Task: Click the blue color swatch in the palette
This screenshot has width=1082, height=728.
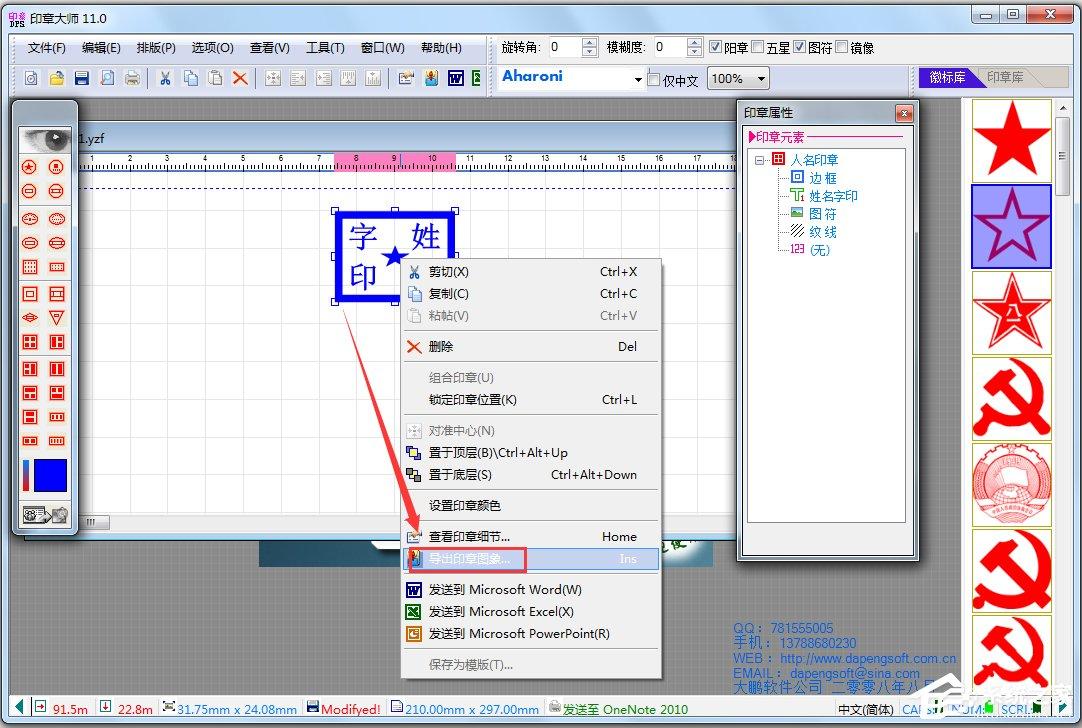Action: pyautogui.click(x=50, y=475)
